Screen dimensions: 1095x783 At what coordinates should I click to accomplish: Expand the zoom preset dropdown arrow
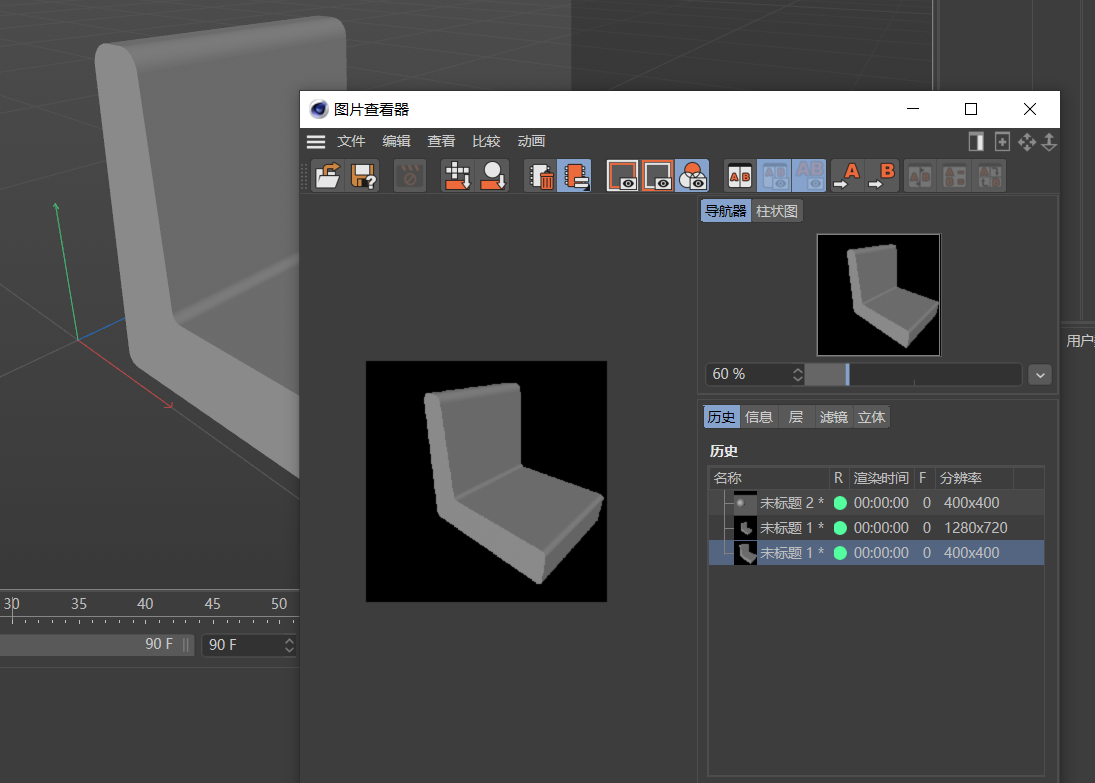(1040, 374)
